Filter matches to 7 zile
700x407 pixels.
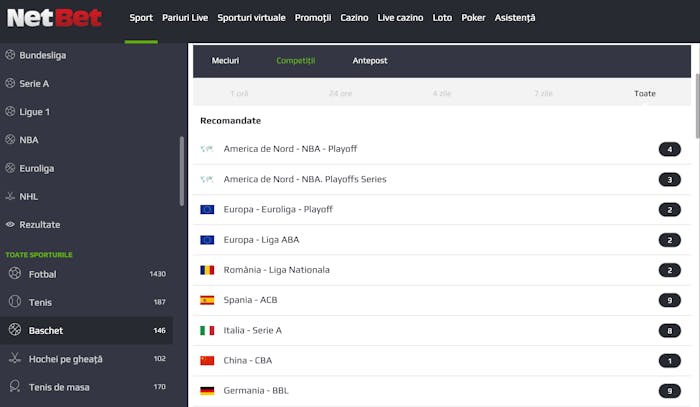pos(543,93)
